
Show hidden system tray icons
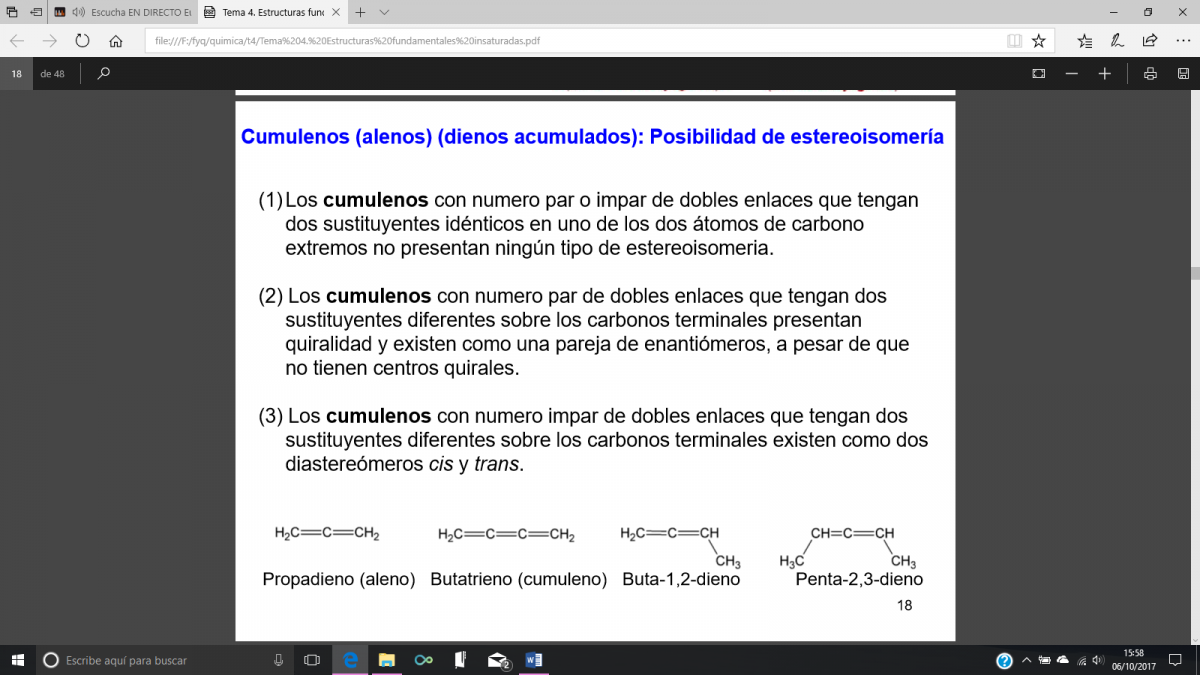click(x=1026, y=660)
